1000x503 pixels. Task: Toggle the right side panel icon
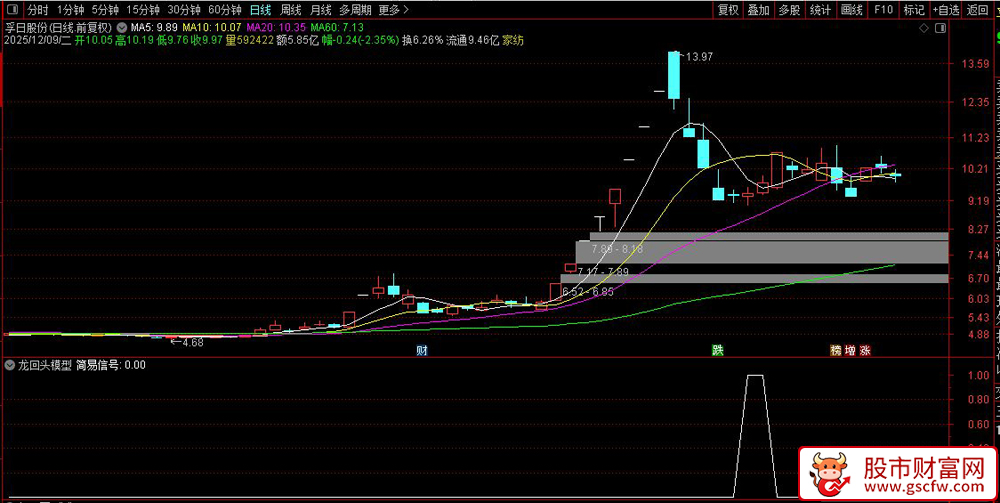(940, 29)
